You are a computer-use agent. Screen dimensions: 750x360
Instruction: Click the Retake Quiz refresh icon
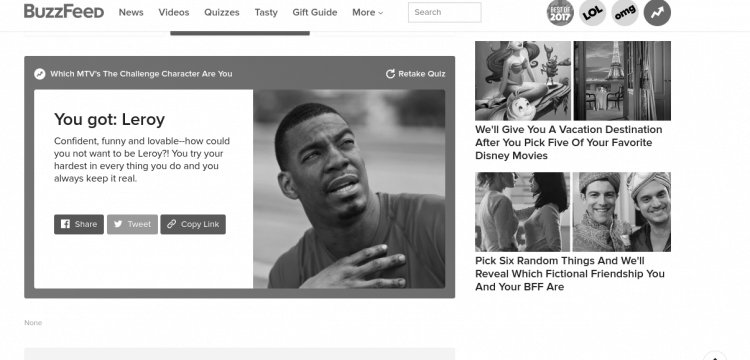click(390, 74)
